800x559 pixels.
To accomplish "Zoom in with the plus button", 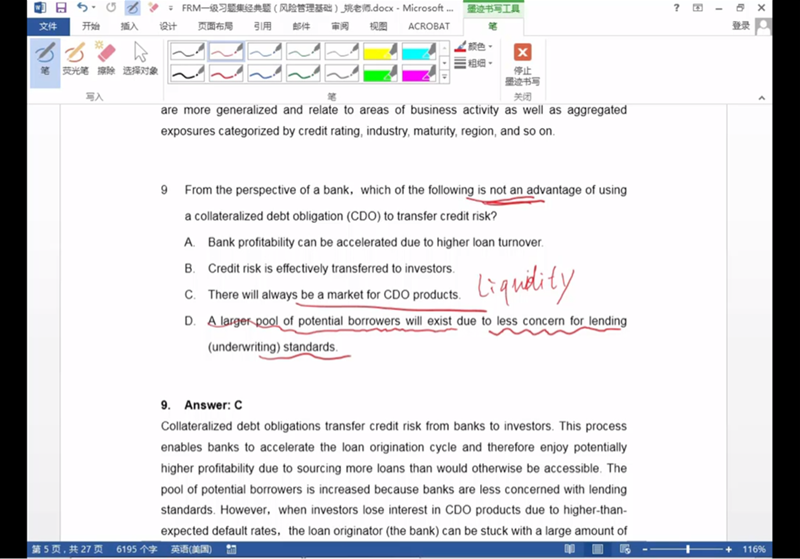I will [729, 549].
